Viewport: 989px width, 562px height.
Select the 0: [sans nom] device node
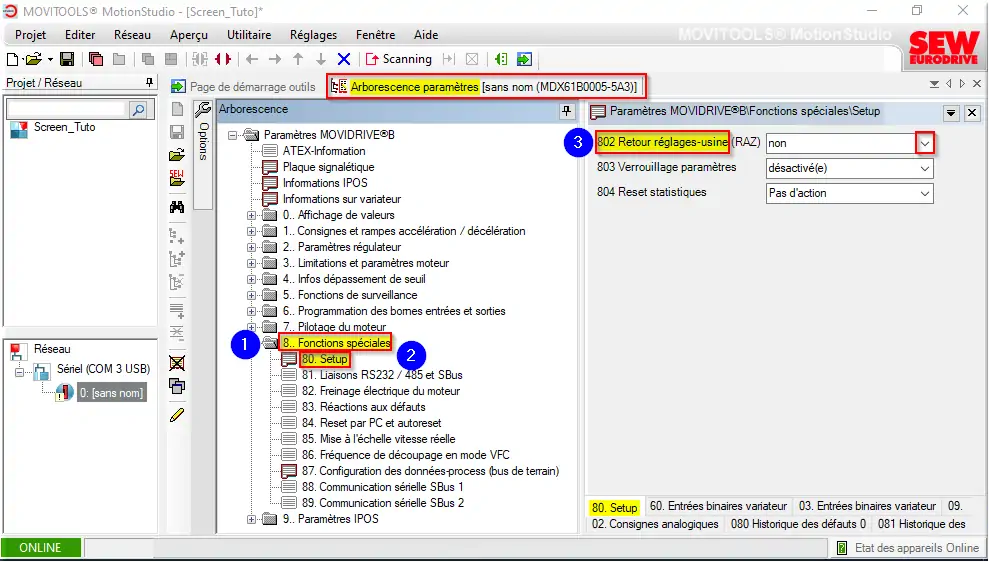(x=112, y=393)
